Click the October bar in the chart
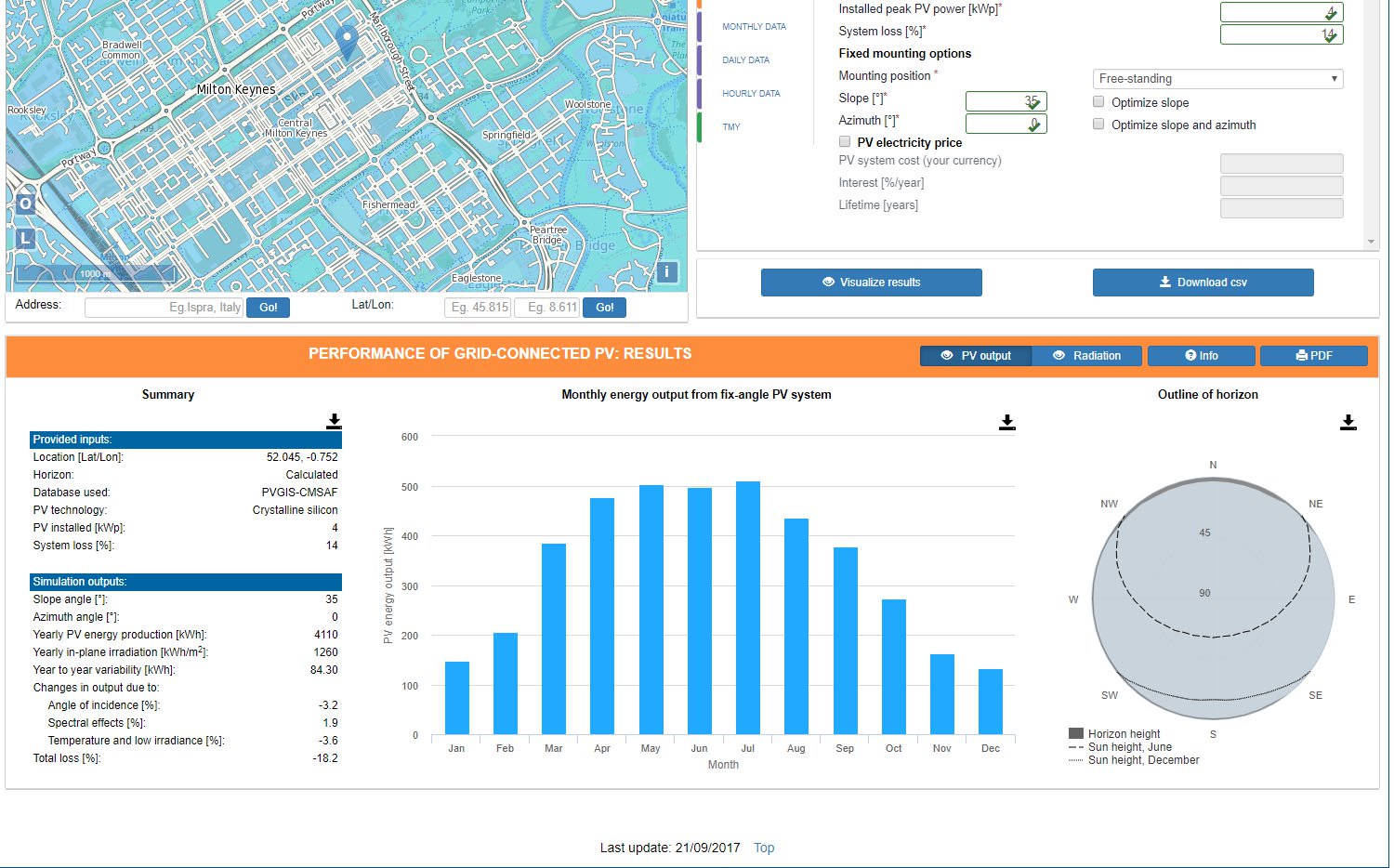 (x=894, y=667)
